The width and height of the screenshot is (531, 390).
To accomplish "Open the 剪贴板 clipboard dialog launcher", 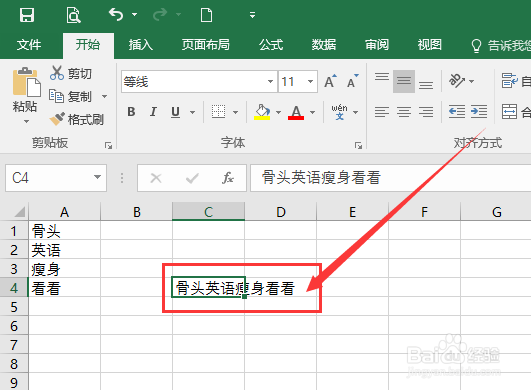I will [108, 146].
